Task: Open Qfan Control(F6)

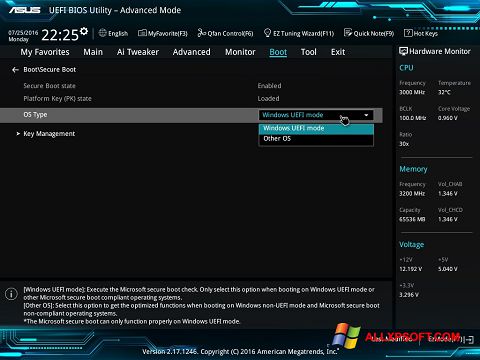Action: point(225,33)
